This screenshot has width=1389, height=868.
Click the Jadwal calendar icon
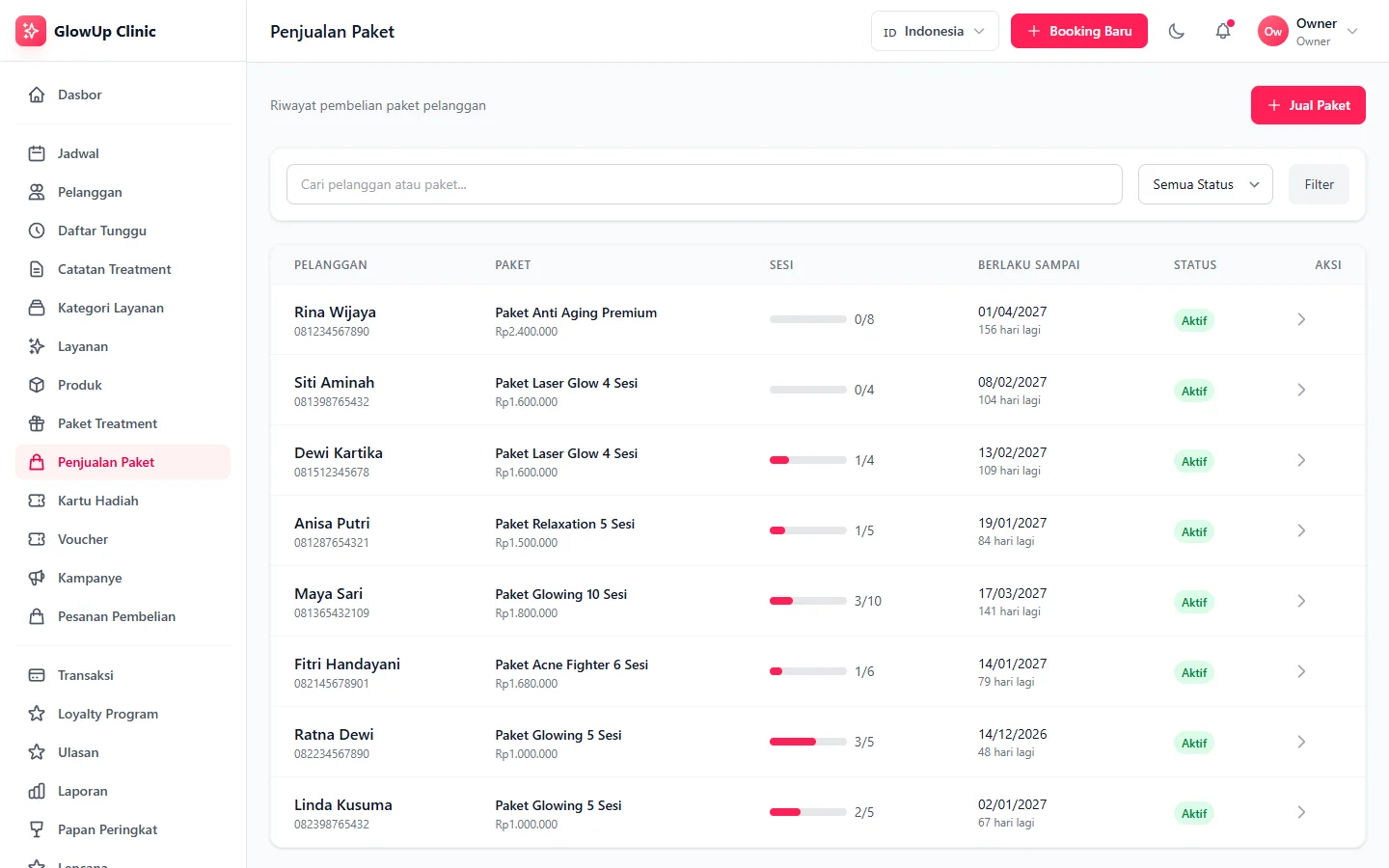[x=37, y=153]
